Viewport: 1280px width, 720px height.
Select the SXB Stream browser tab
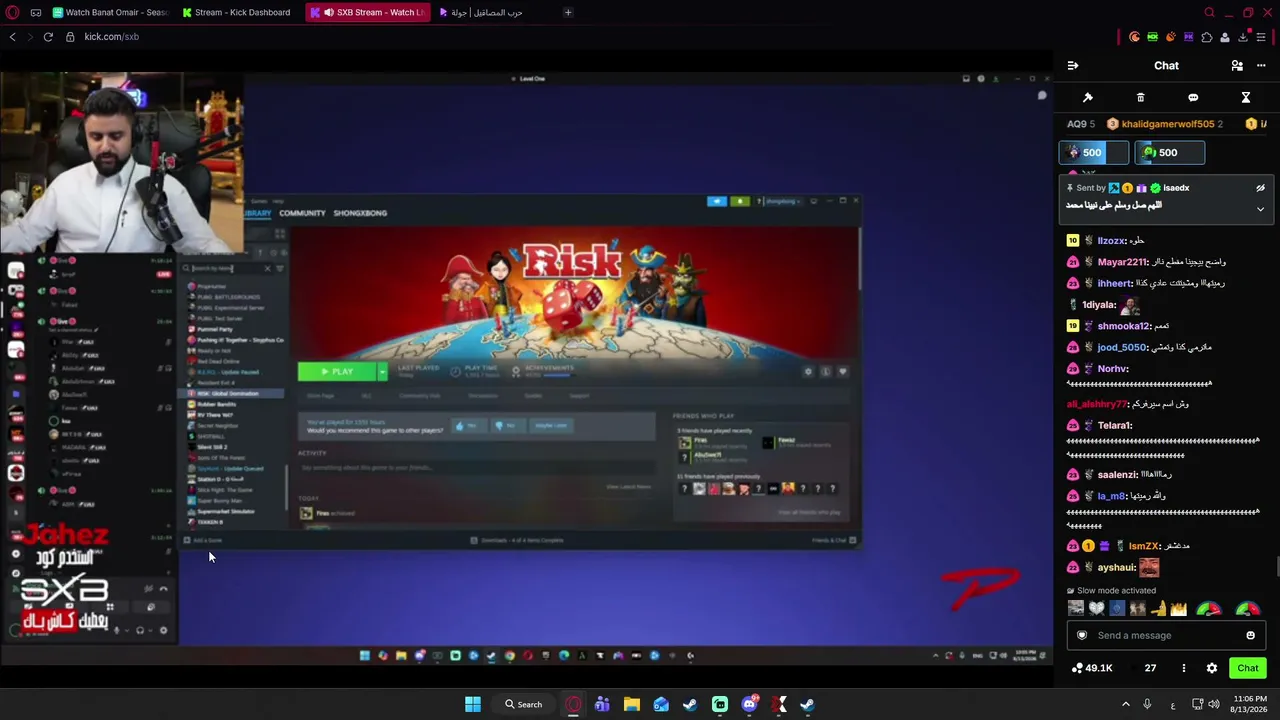pyautogui.click(x=368, y=13)
